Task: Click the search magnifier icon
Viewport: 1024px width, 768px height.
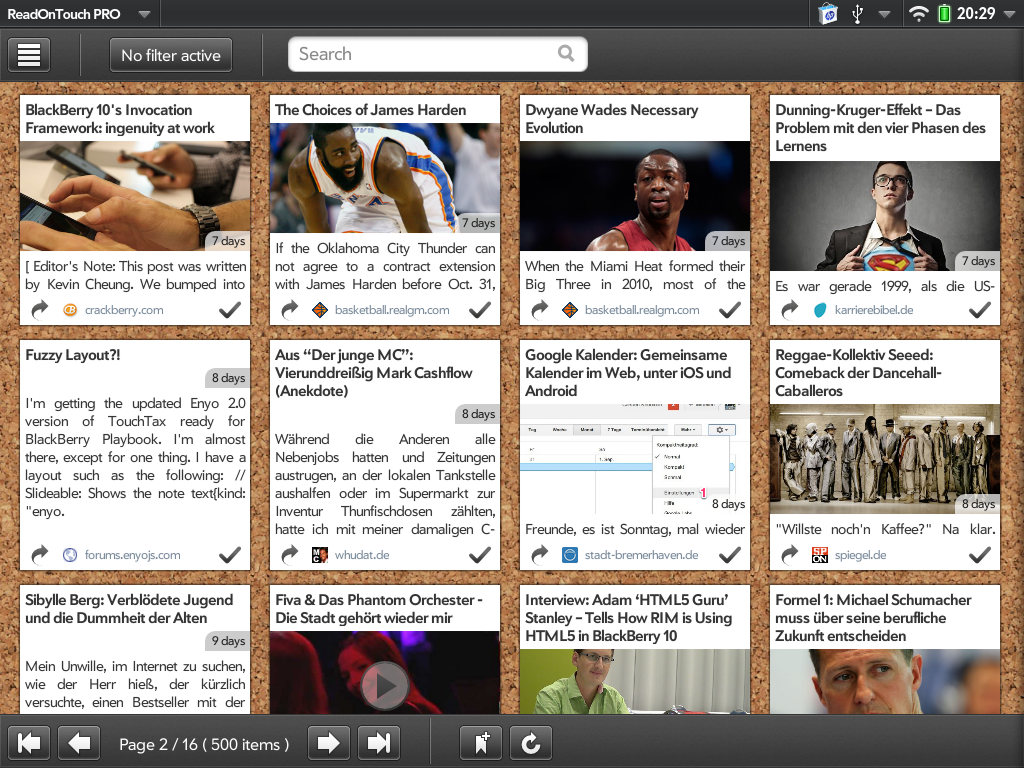Action: 566,54
